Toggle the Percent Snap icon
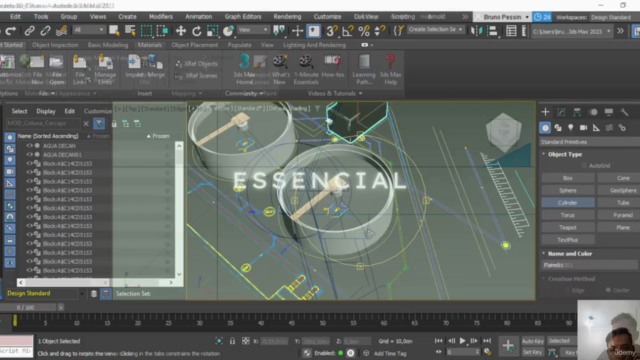The width and height of the screenshot is (640, 360). click(364, 31)
